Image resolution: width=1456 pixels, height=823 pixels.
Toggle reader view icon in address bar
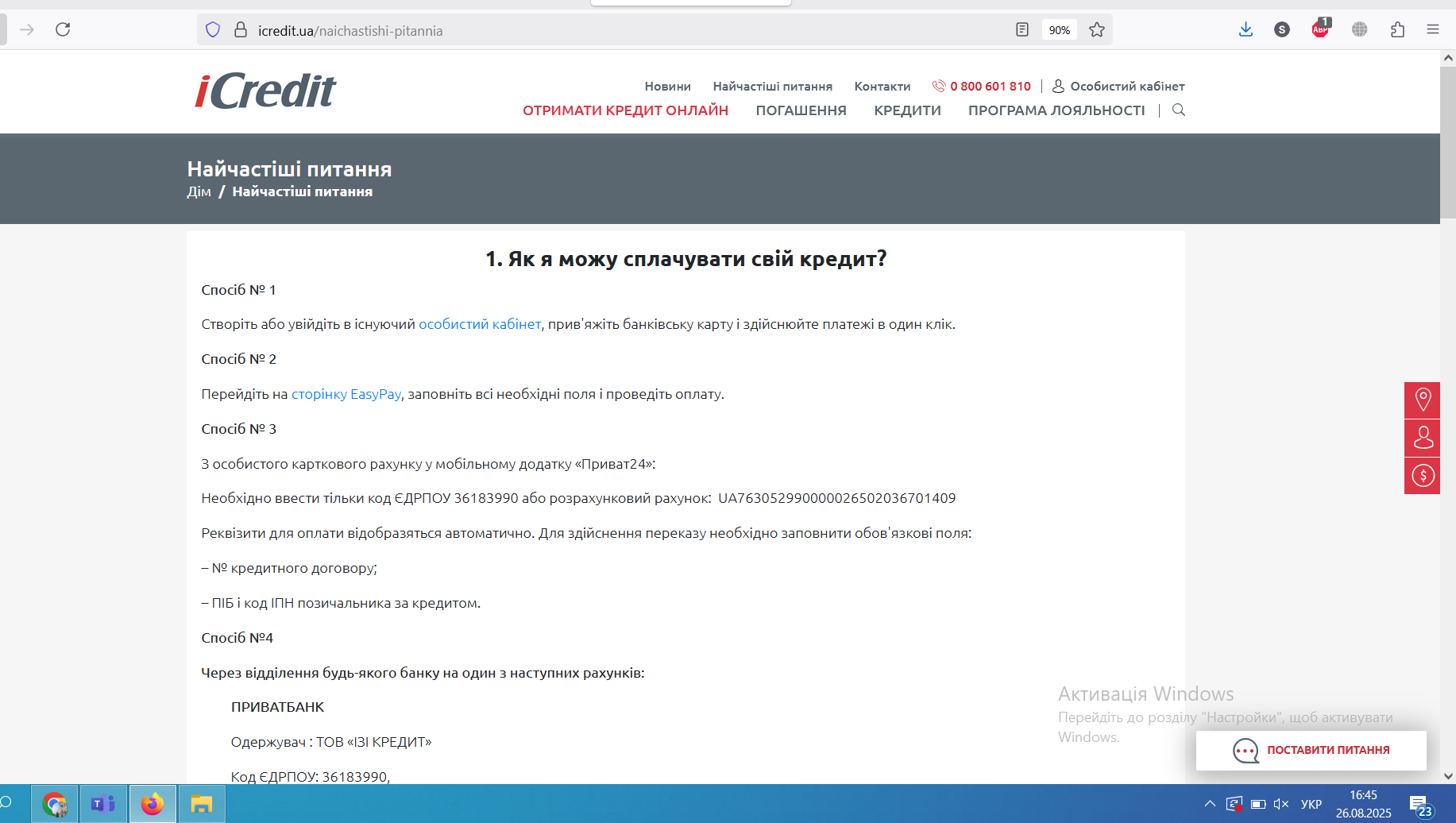(x=1022, y=30)
